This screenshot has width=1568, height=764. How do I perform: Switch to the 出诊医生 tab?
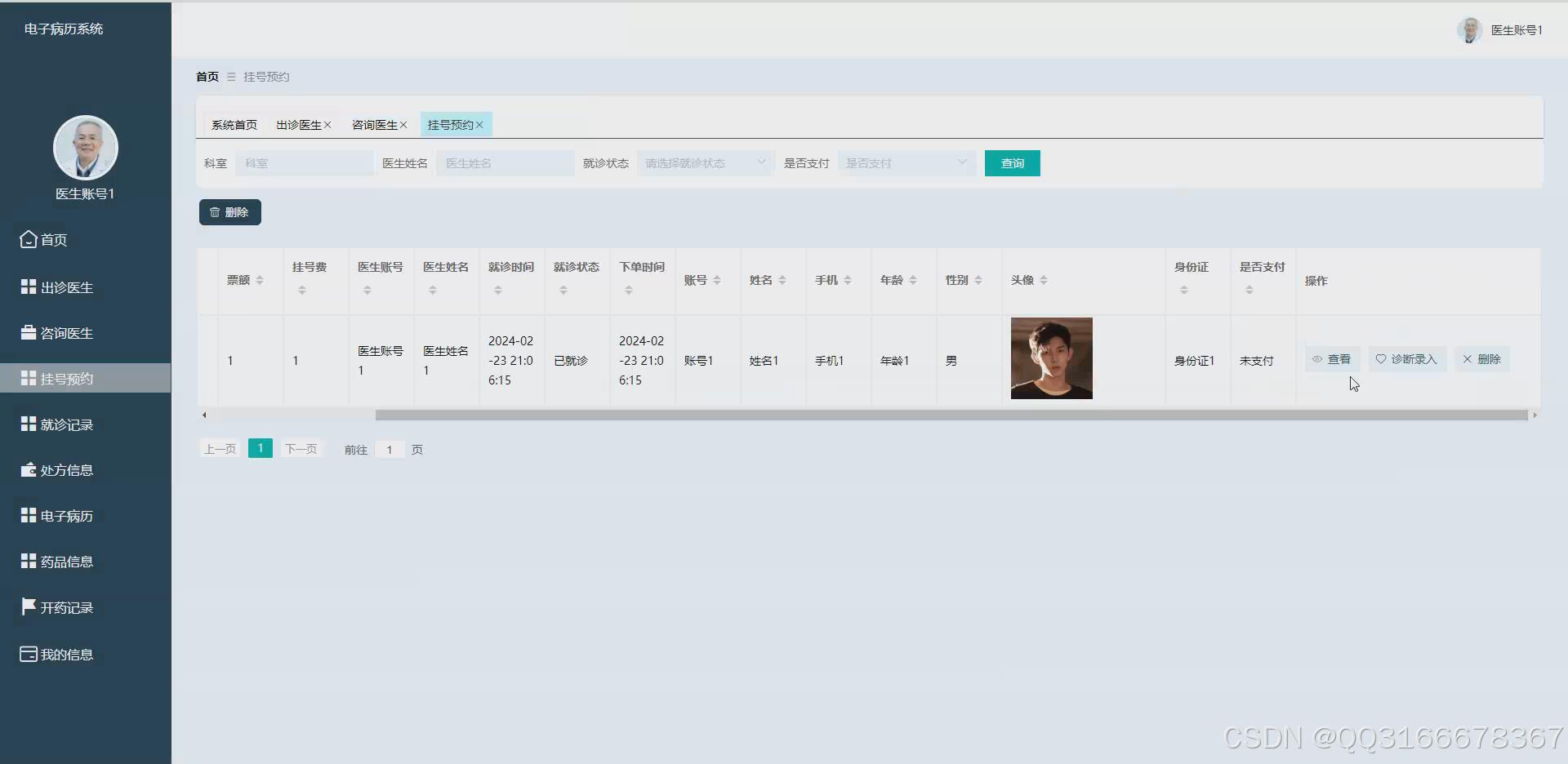299,124
